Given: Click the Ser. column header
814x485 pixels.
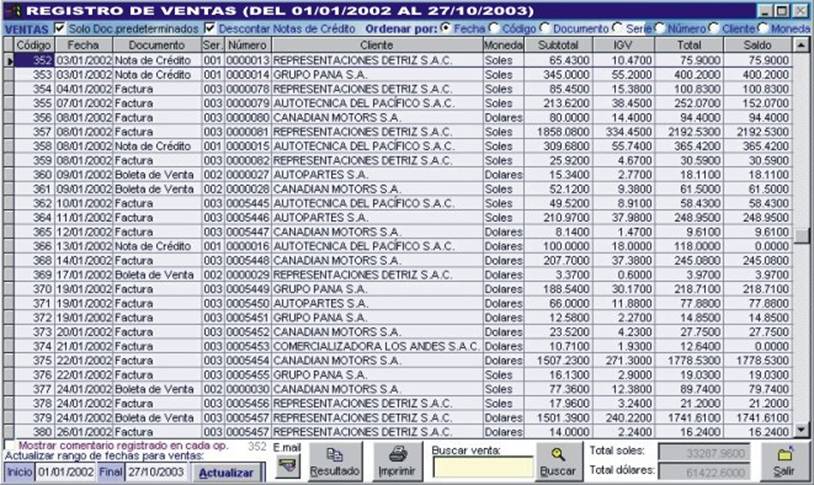Looking at the screenshot, I should pyautogui.click(x=212, y=45).
